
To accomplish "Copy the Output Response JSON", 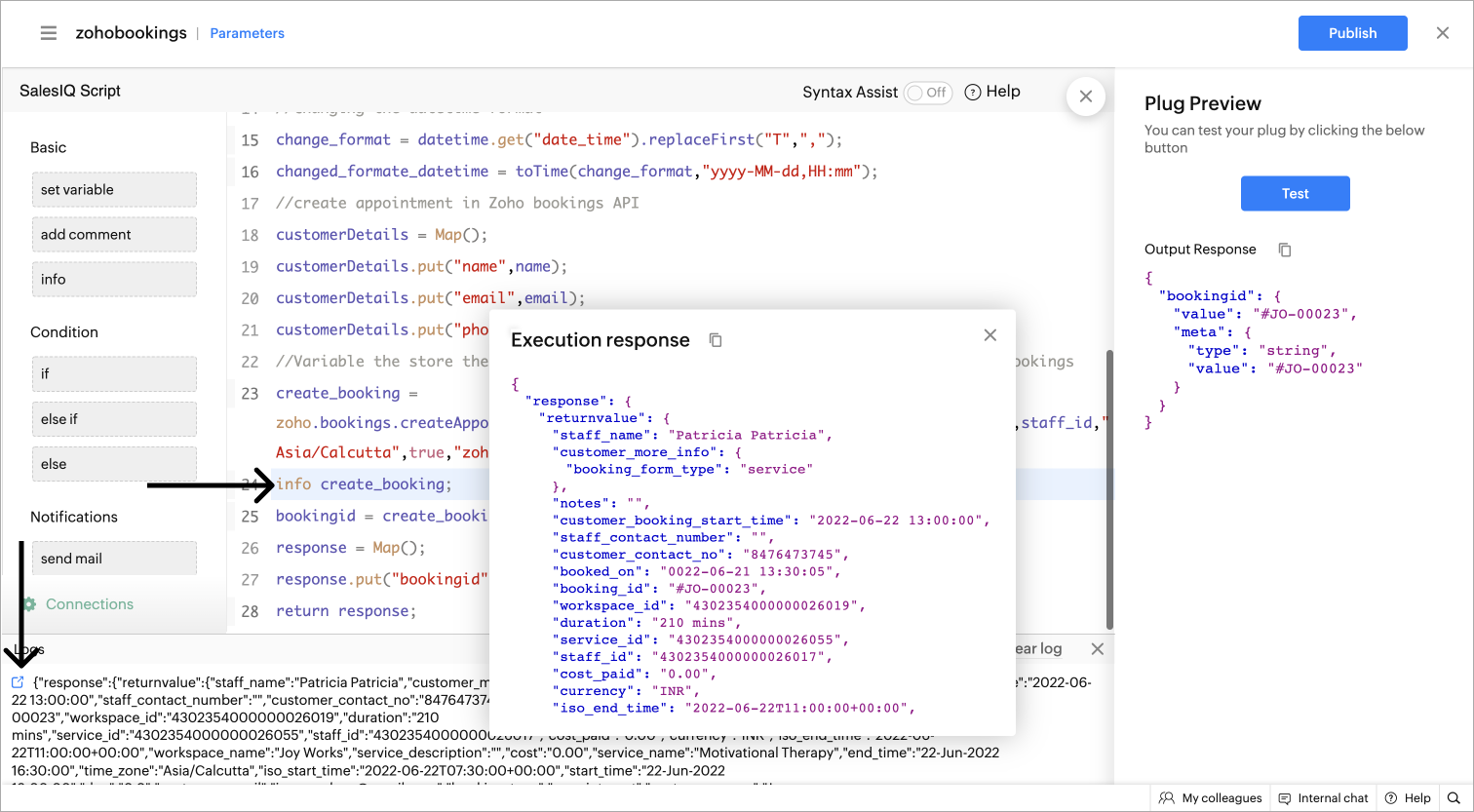I will tap(1285, 250).
